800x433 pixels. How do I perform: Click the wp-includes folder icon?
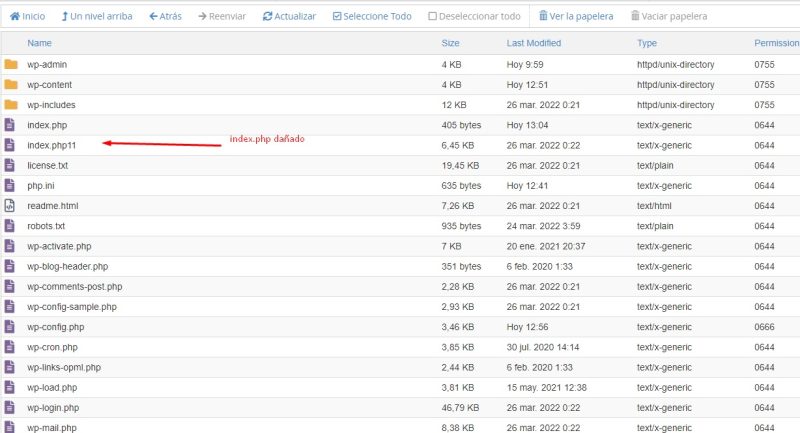click(11, 105)
